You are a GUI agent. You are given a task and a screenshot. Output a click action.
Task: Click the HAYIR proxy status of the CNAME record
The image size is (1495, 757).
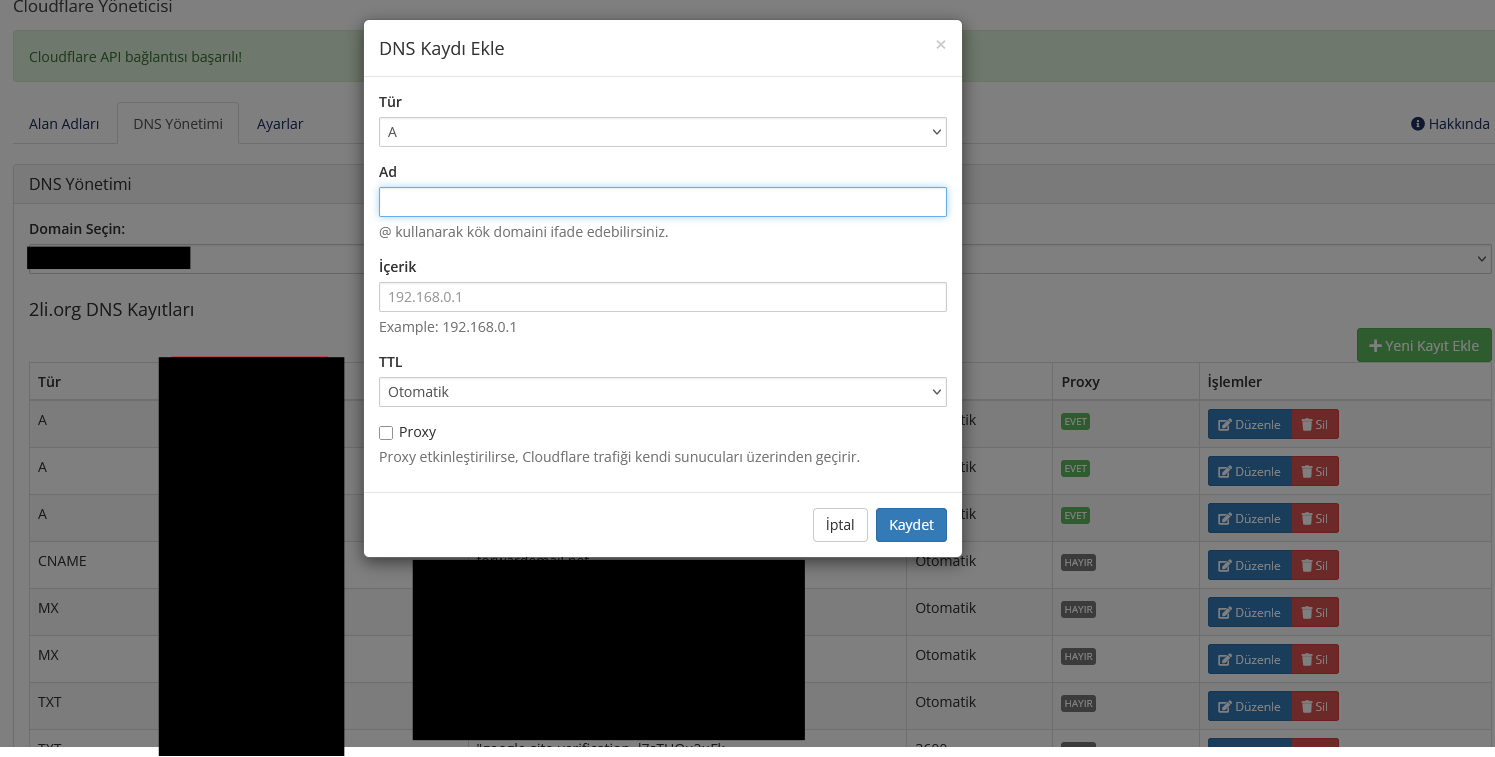coord(1078,562)
